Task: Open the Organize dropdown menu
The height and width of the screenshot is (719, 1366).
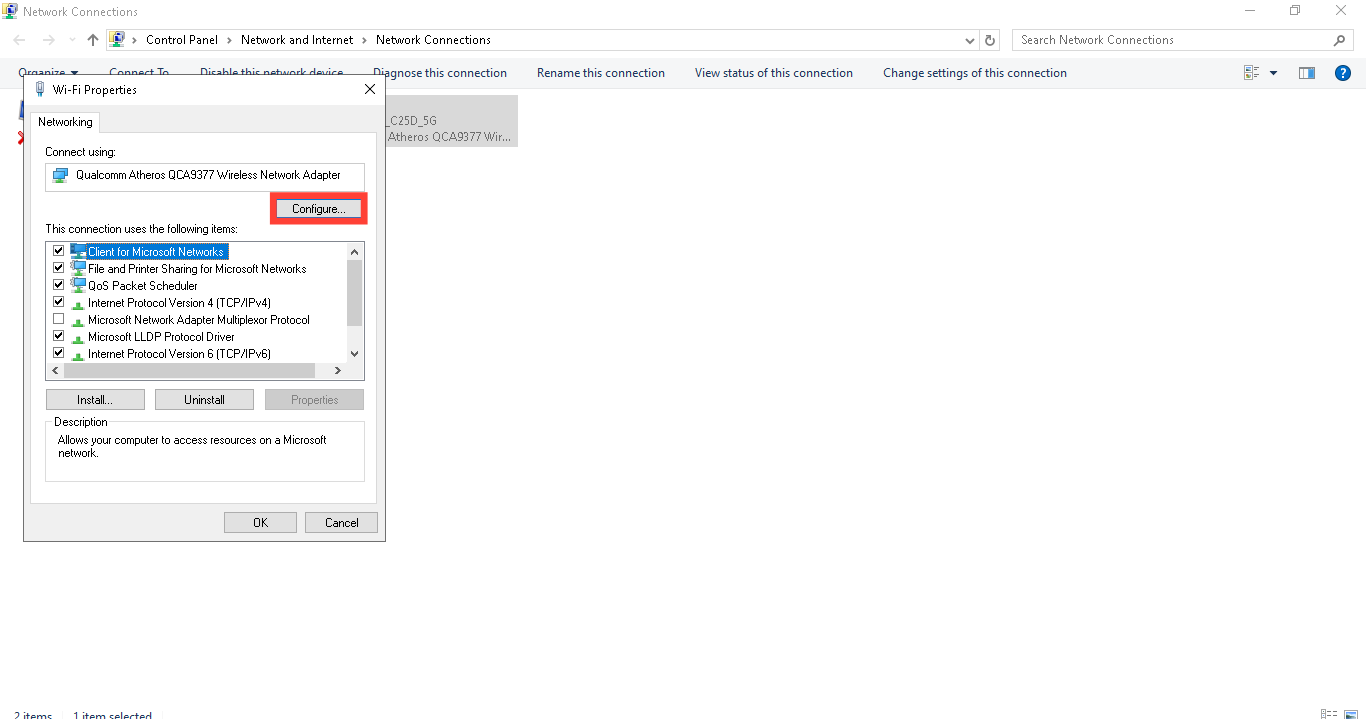Action: (48, 73)
